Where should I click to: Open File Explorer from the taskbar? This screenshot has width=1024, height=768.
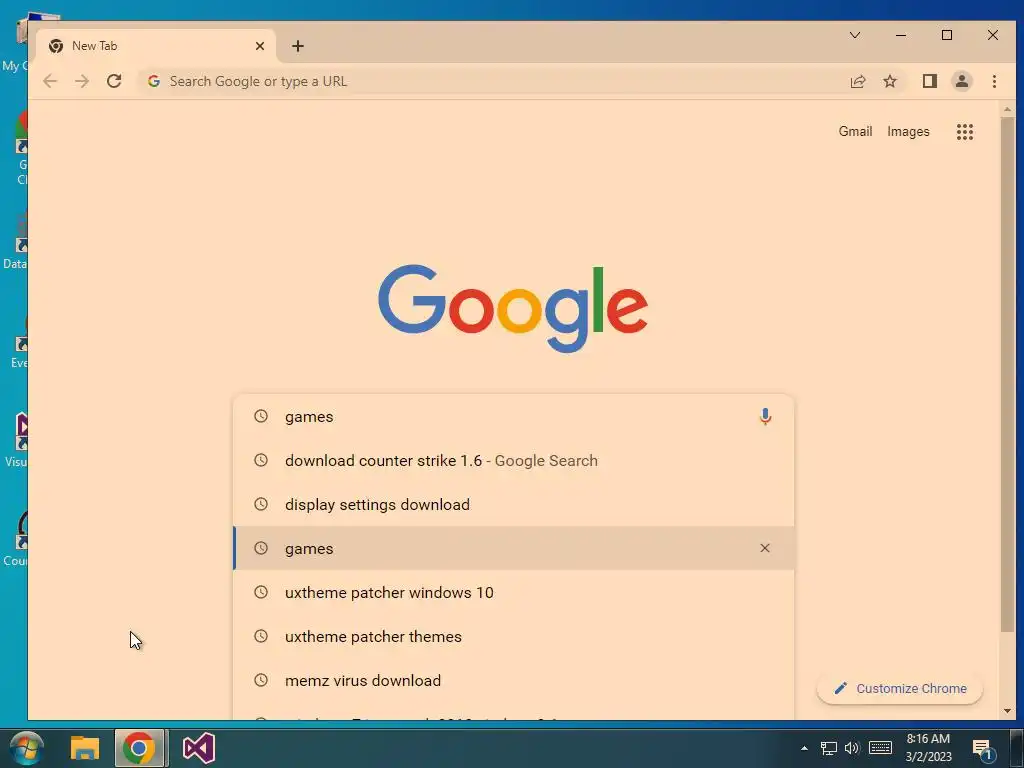click(84, 748)
